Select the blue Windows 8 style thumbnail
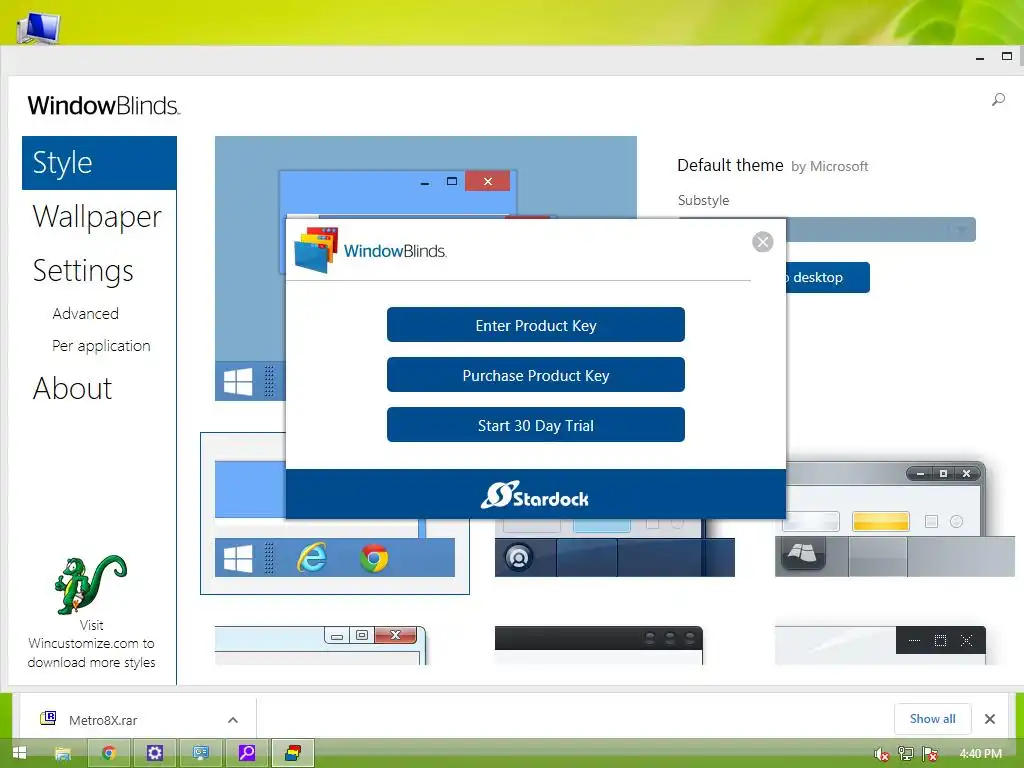Screen dimensions: 1024x768 click(334, 513)
